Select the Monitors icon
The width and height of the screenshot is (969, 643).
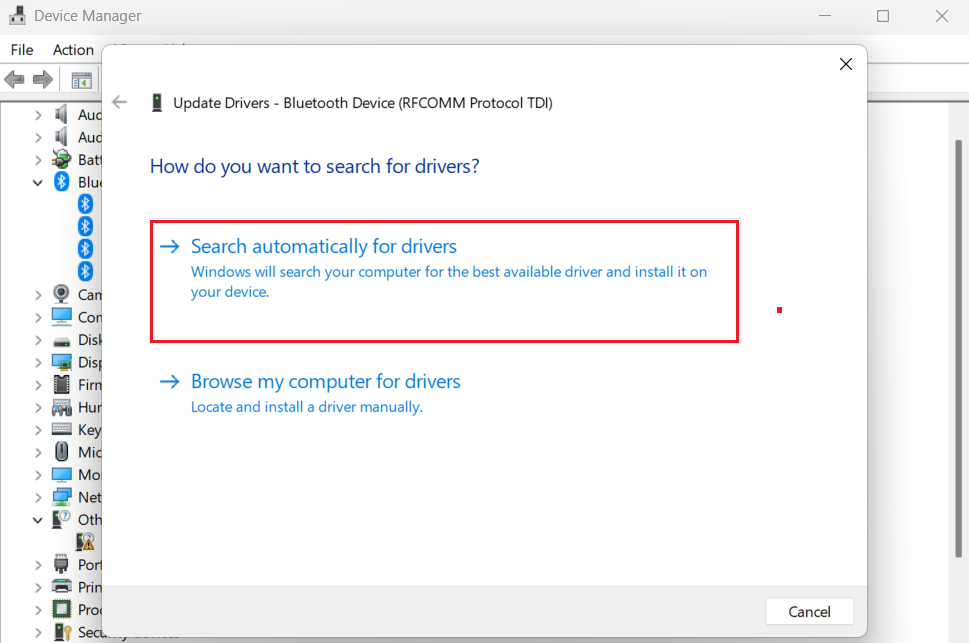61,474
